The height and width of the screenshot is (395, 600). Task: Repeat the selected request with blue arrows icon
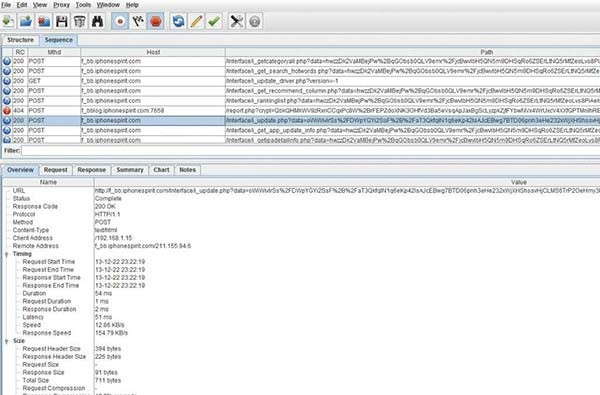pyautogui.click(x=178, y=21)
